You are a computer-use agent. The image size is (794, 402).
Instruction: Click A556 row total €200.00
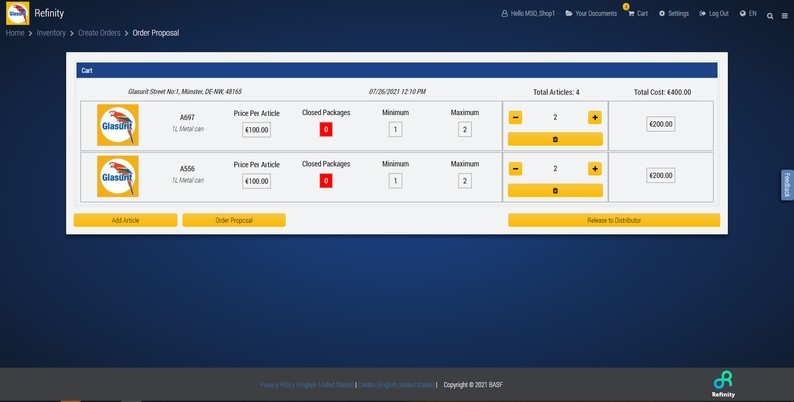coord(661,176)
